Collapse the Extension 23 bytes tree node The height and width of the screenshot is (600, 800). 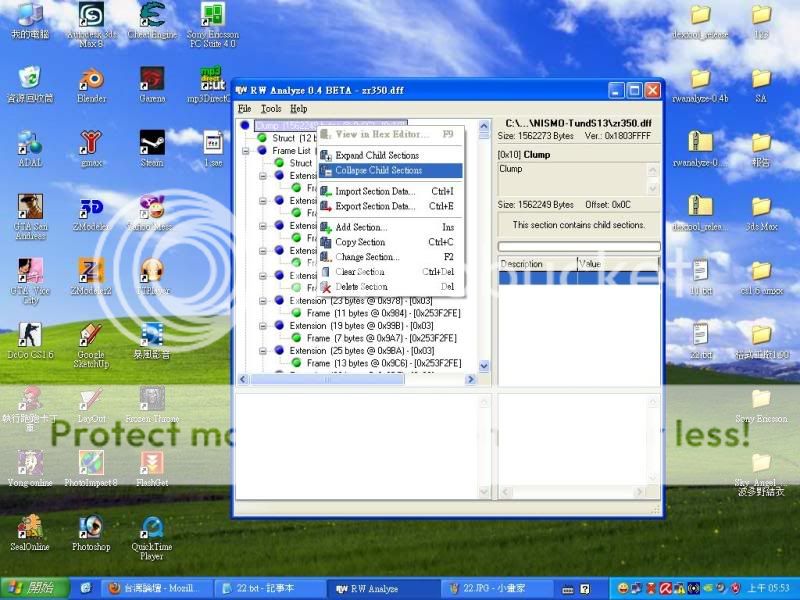264,301
